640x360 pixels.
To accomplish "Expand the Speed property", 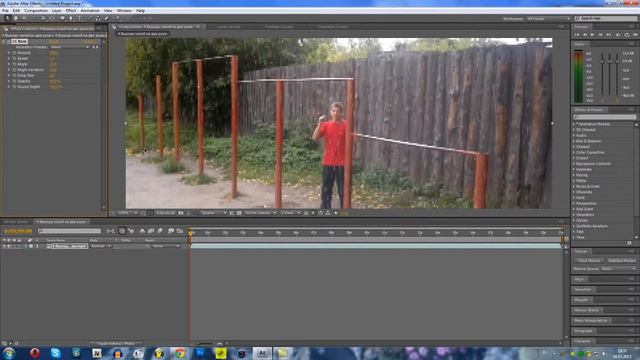I will tap(9, 58).
